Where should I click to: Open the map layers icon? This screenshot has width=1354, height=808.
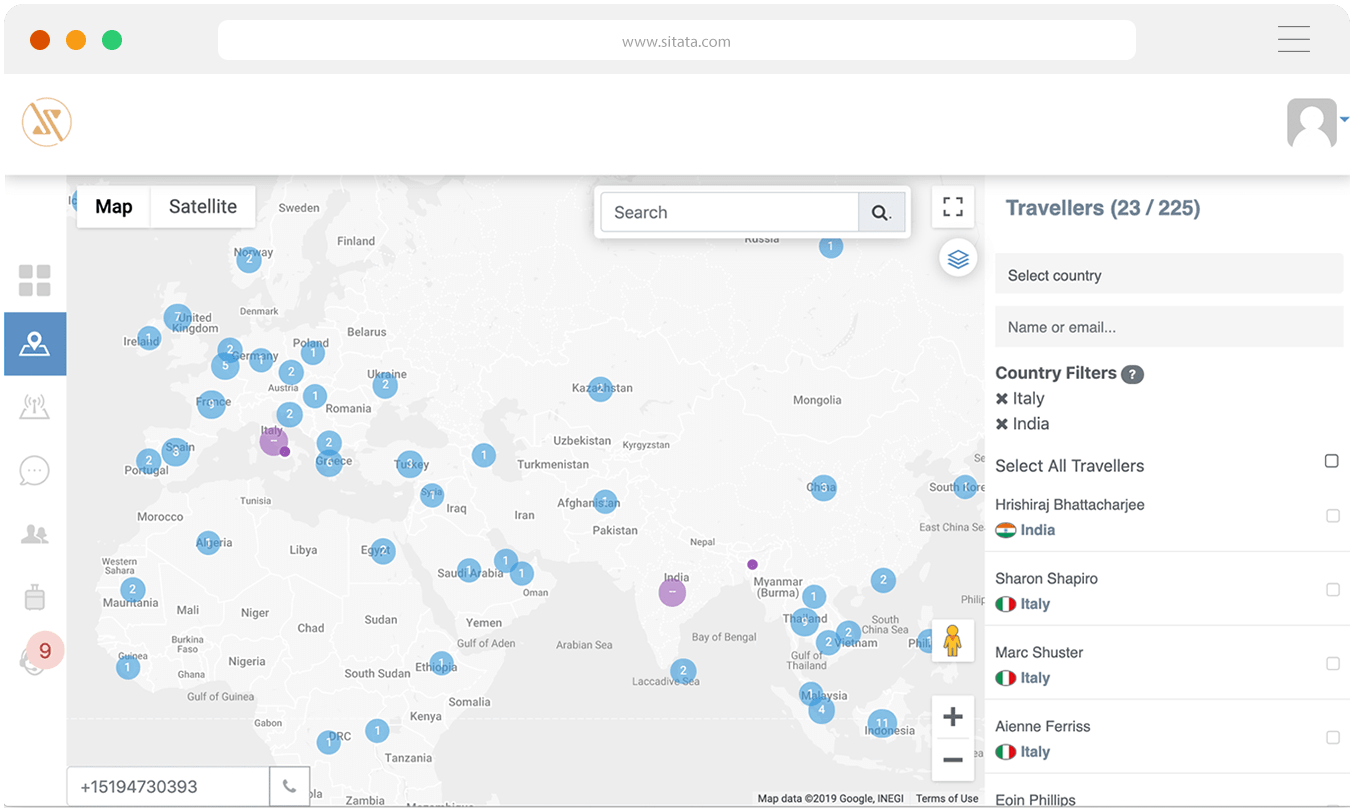point(958,259)
